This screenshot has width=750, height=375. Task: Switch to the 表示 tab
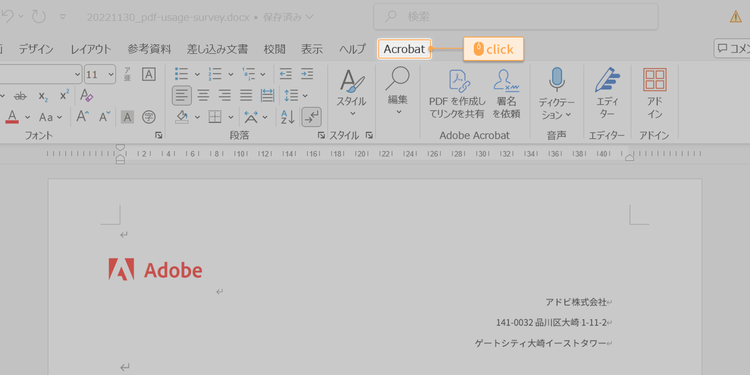point(312,49)
